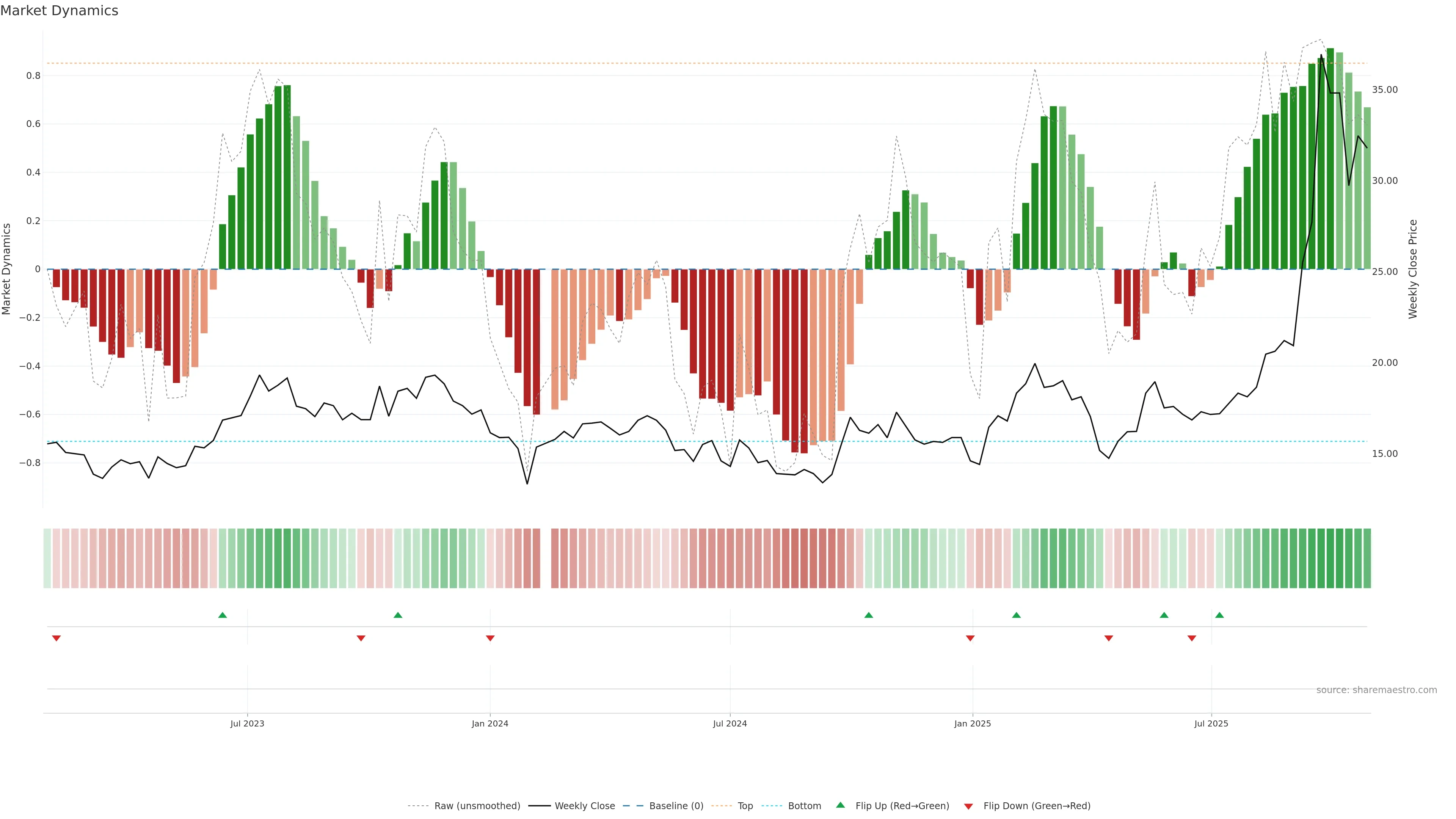This screenshot has width=1456, height=819.
Task: Click red flip-down marker at Jan 2024
Action: pos(490,638)
